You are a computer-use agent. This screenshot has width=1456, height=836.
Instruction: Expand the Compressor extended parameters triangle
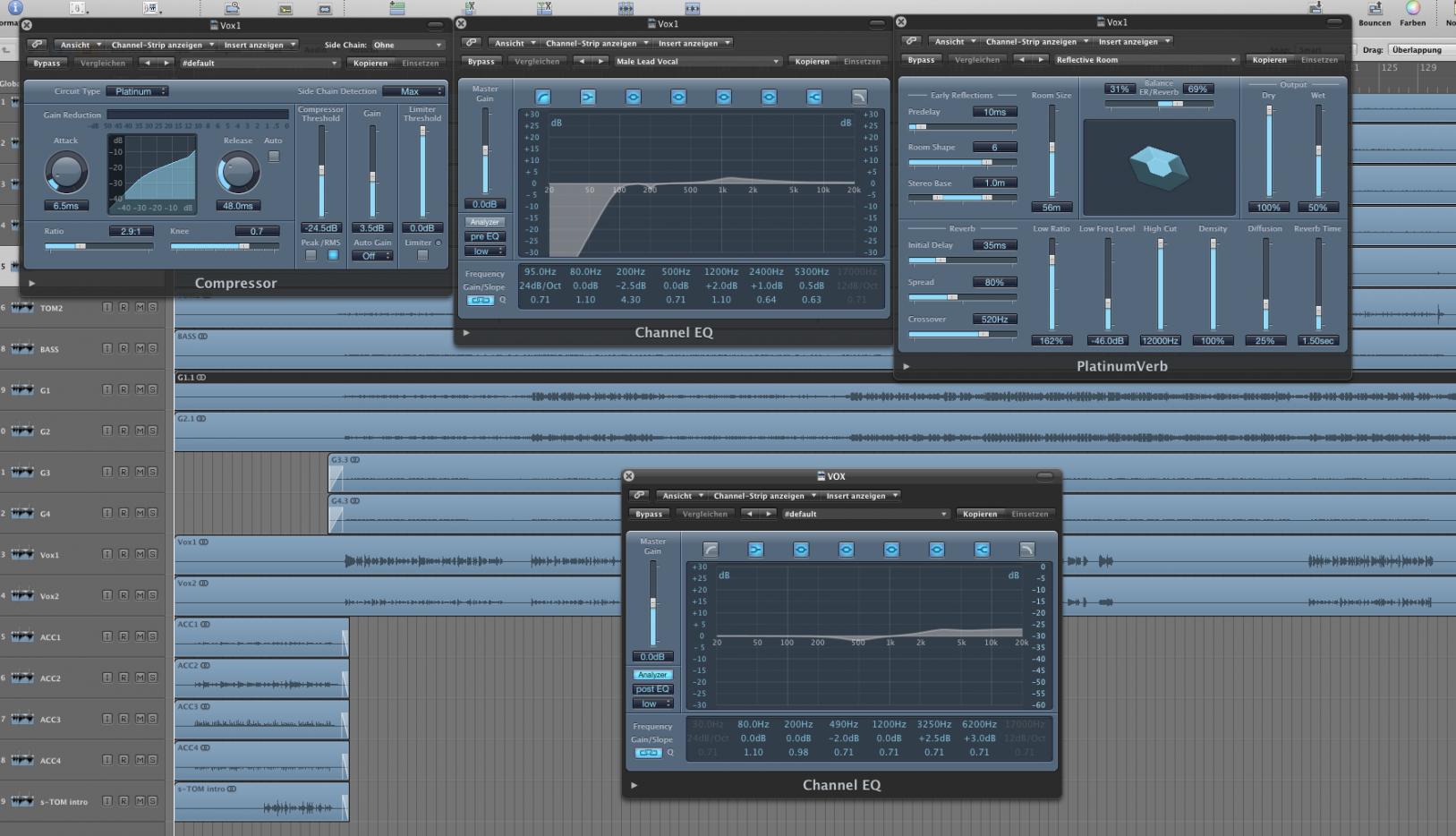[31, 284]
